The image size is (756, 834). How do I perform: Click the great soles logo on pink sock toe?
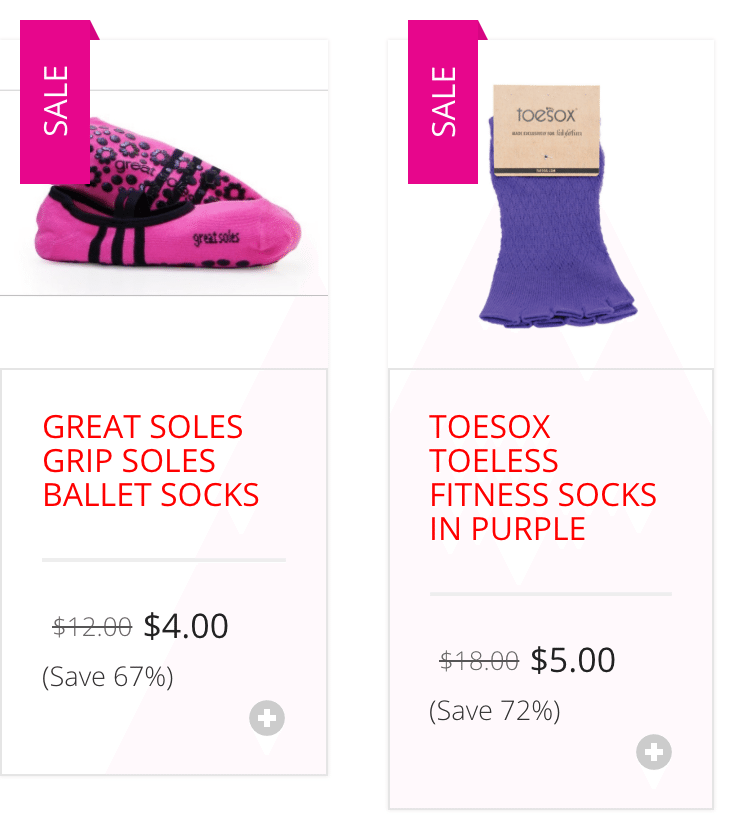pos(216,238)
